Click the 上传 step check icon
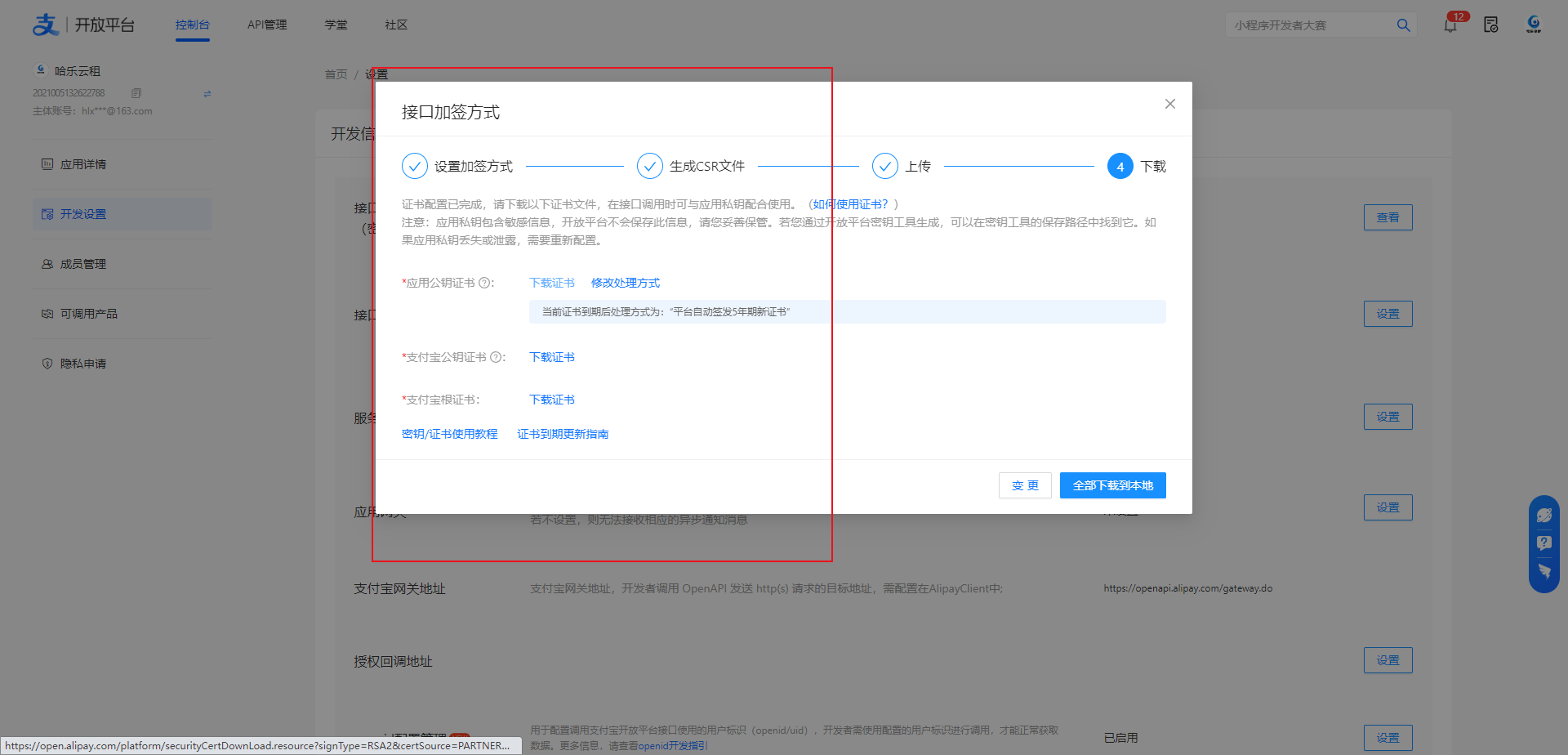 [885, 166]
